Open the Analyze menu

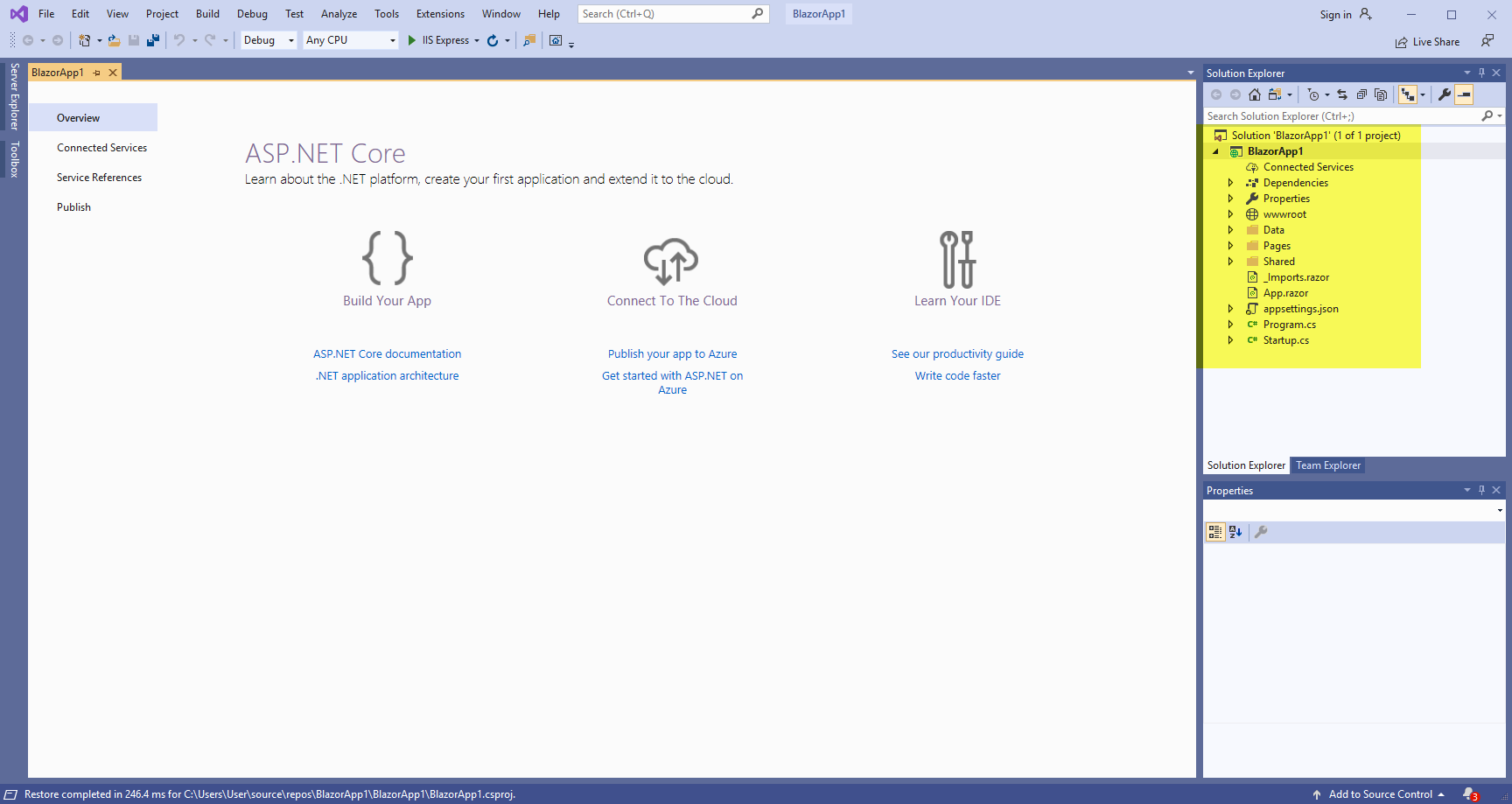pyautogui.click(x=339, y=14)
